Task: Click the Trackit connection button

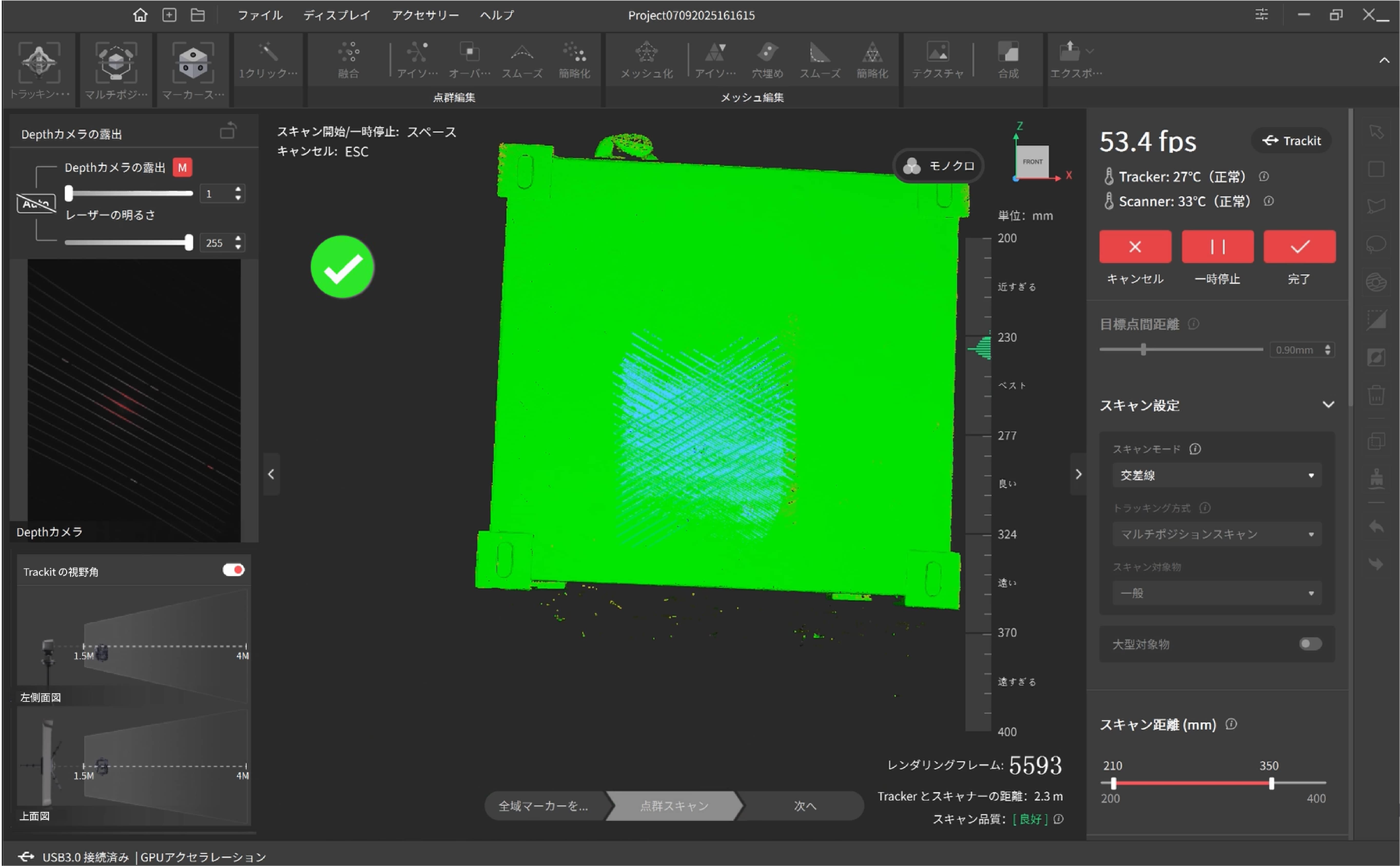Action: point(1291,141)
